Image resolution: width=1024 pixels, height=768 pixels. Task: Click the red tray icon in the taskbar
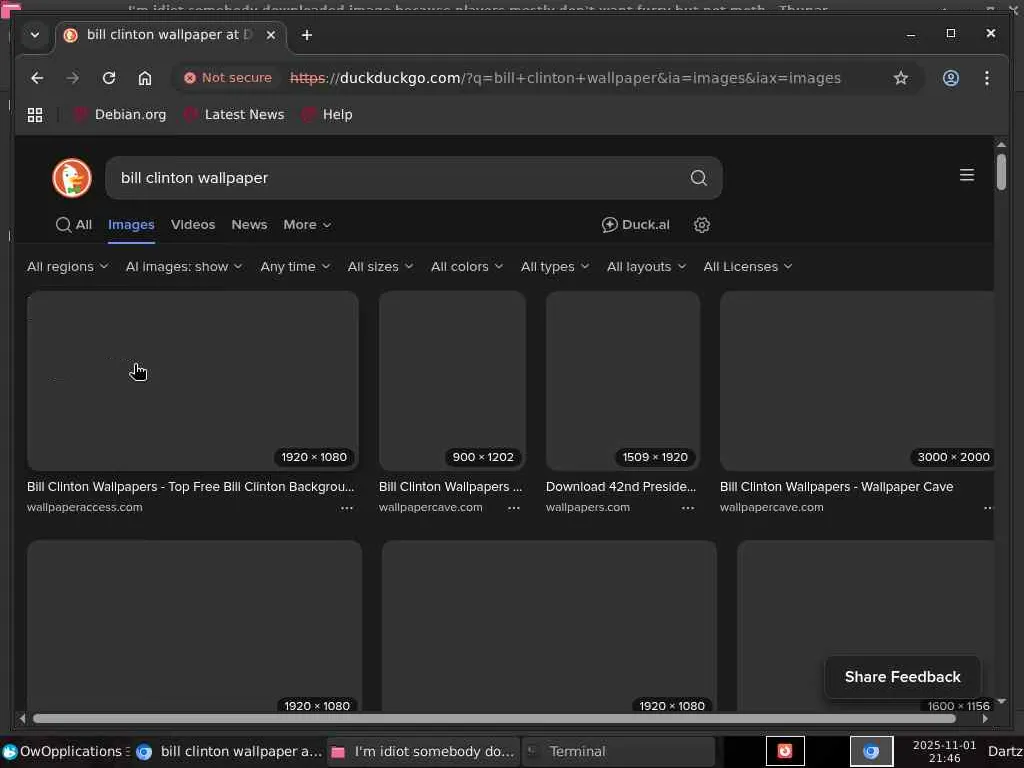pos(785,751)
